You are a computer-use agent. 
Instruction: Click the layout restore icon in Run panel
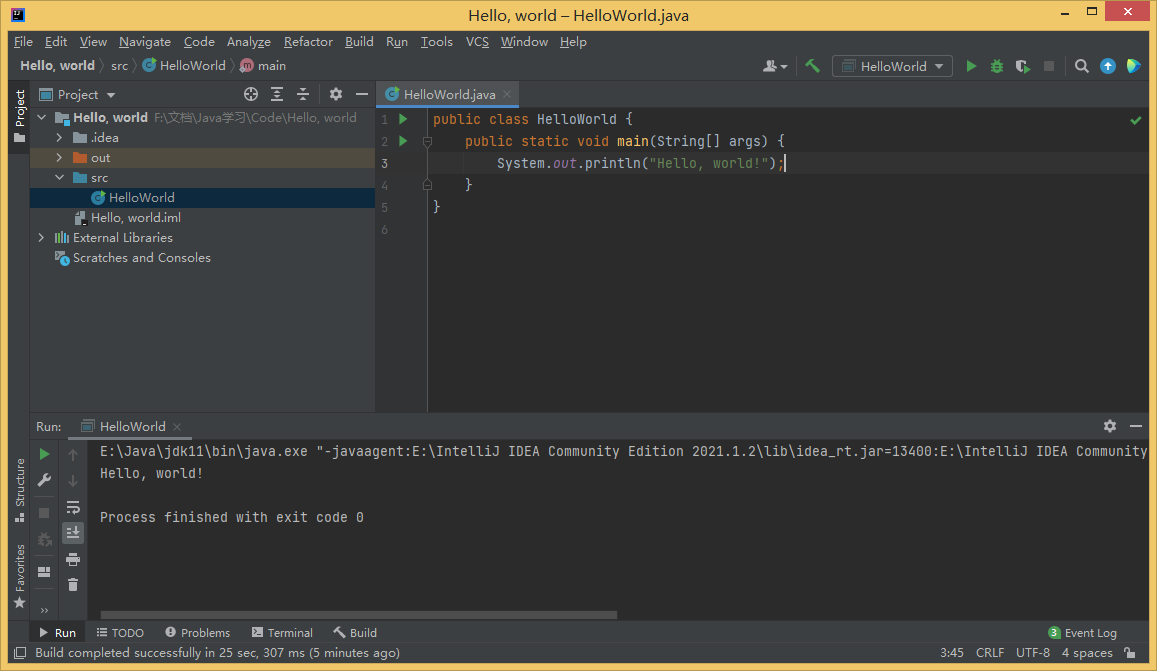pos(44,572)
